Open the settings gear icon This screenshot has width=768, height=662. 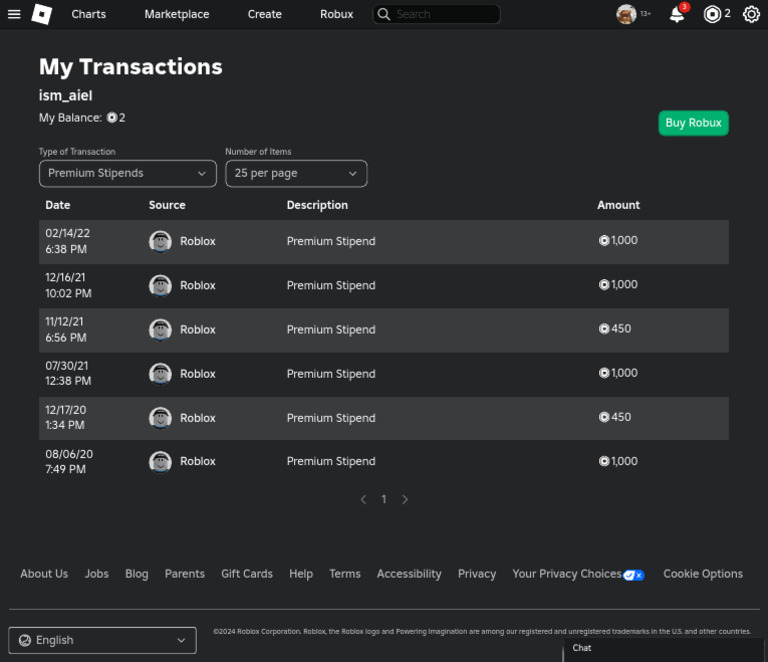(x=751, y=14)
